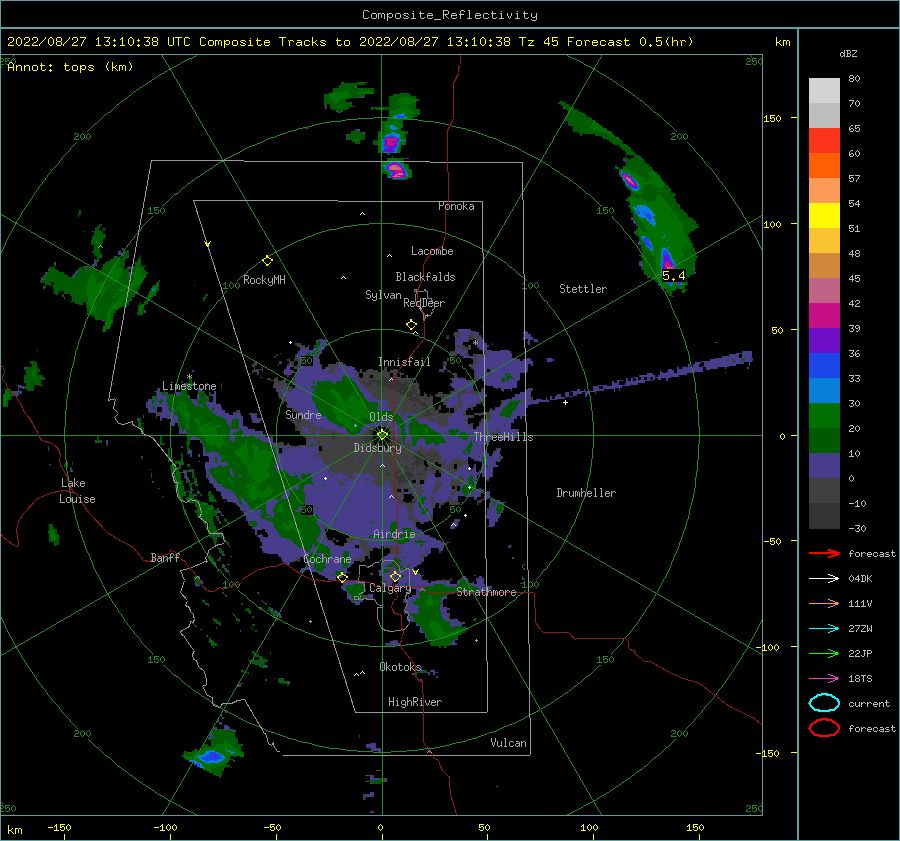
Task: Click the Lacombe city label
Action: pos(432,251)
